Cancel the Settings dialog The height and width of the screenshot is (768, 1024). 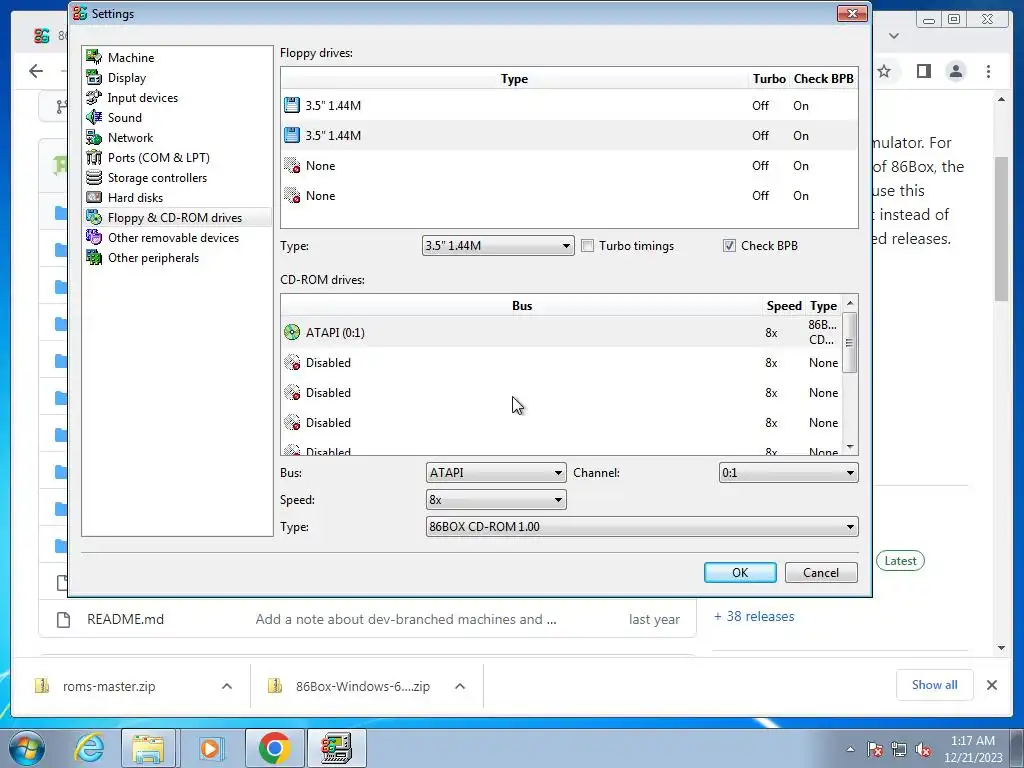(821, 573)
